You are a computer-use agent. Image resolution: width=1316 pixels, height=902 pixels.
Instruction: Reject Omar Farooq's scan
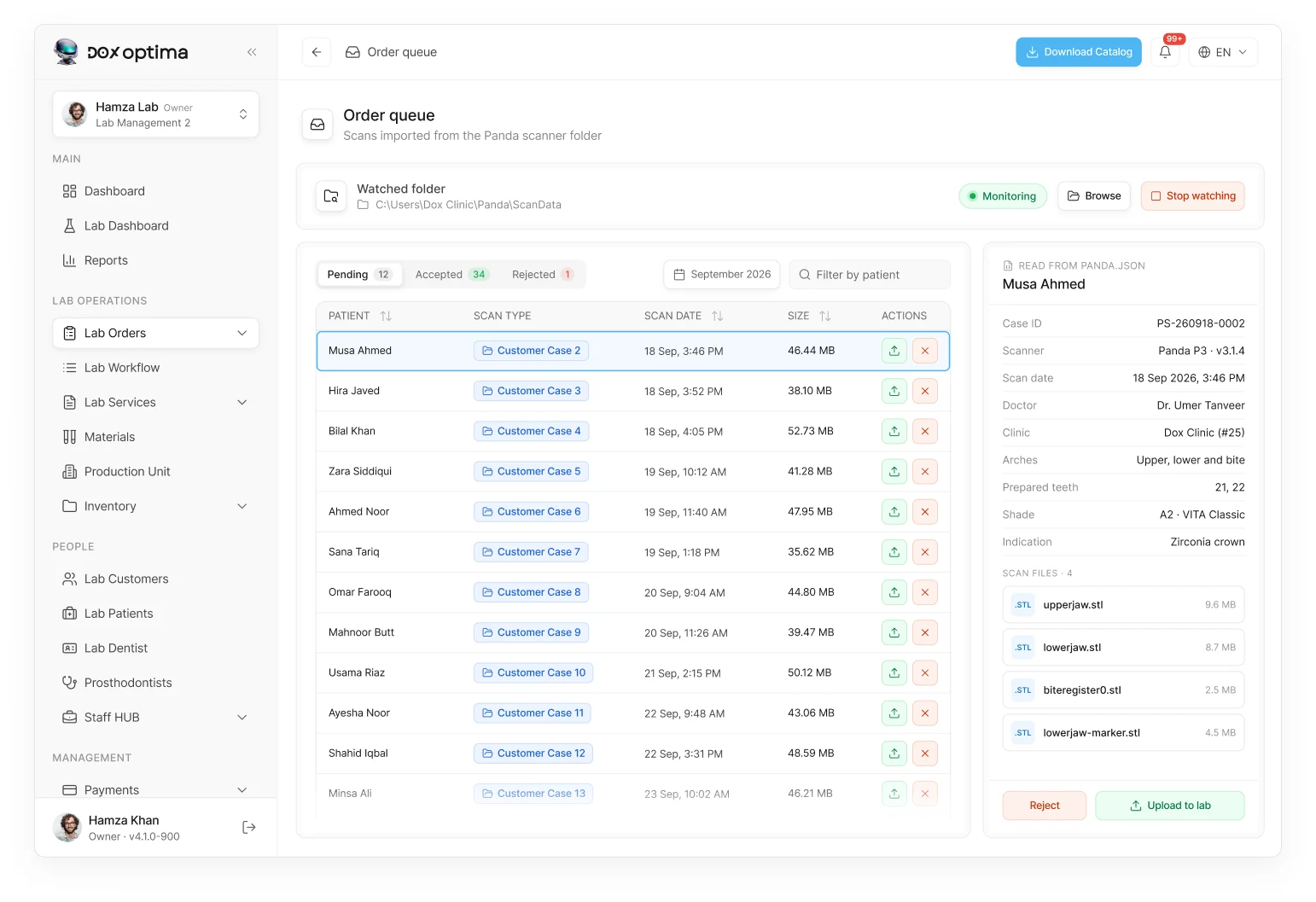click(925, 592)
